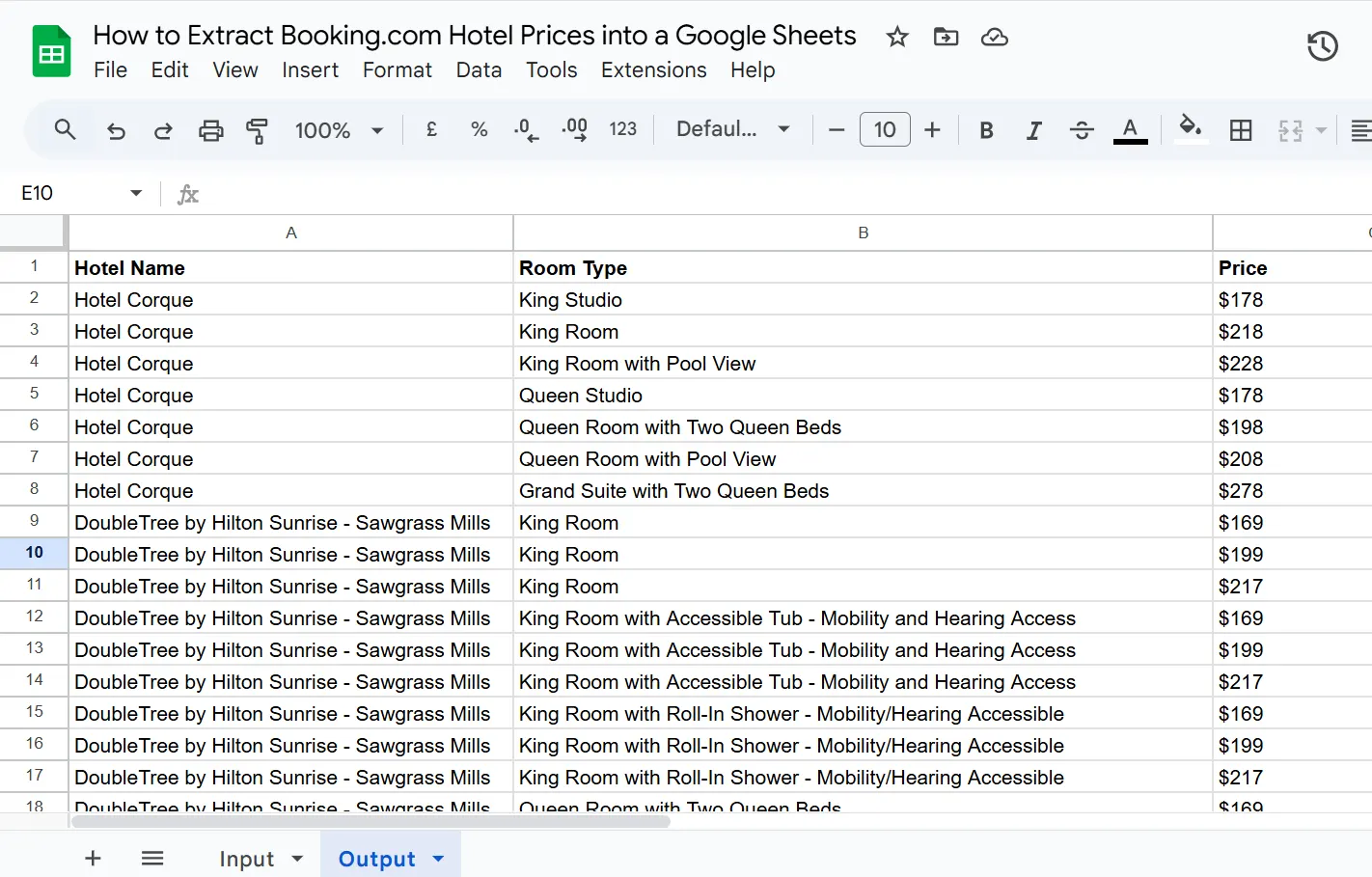Open the font family dropdown
Image resolution: width=1372 pixels, height=877 pixels.
tap(733, 129)
